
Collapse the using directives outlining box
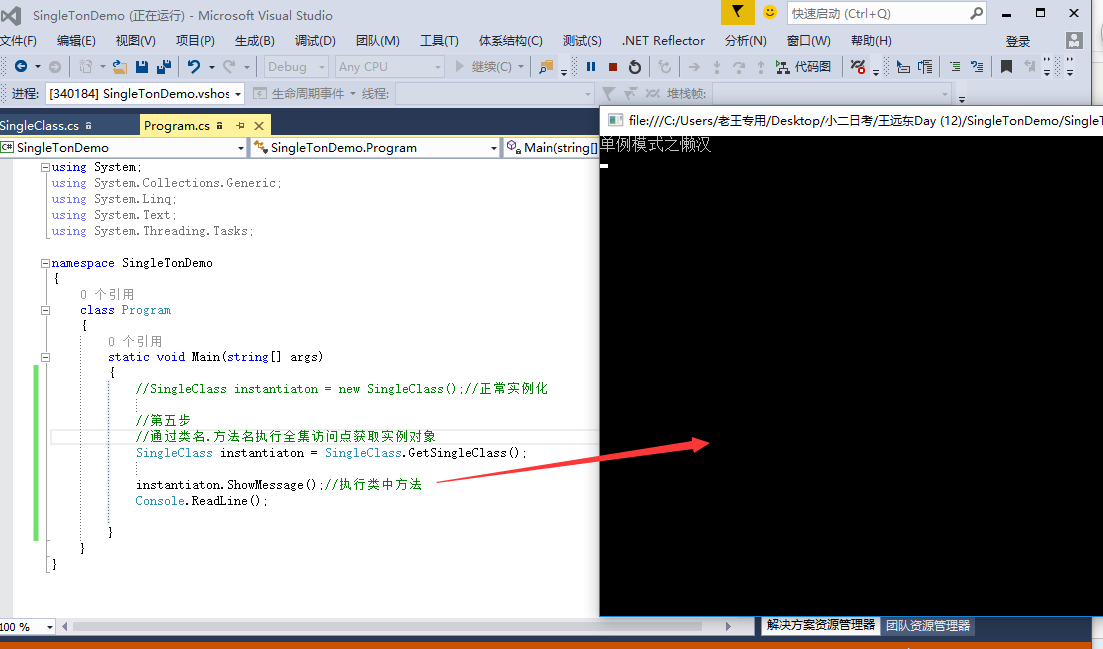coord(45,167)
